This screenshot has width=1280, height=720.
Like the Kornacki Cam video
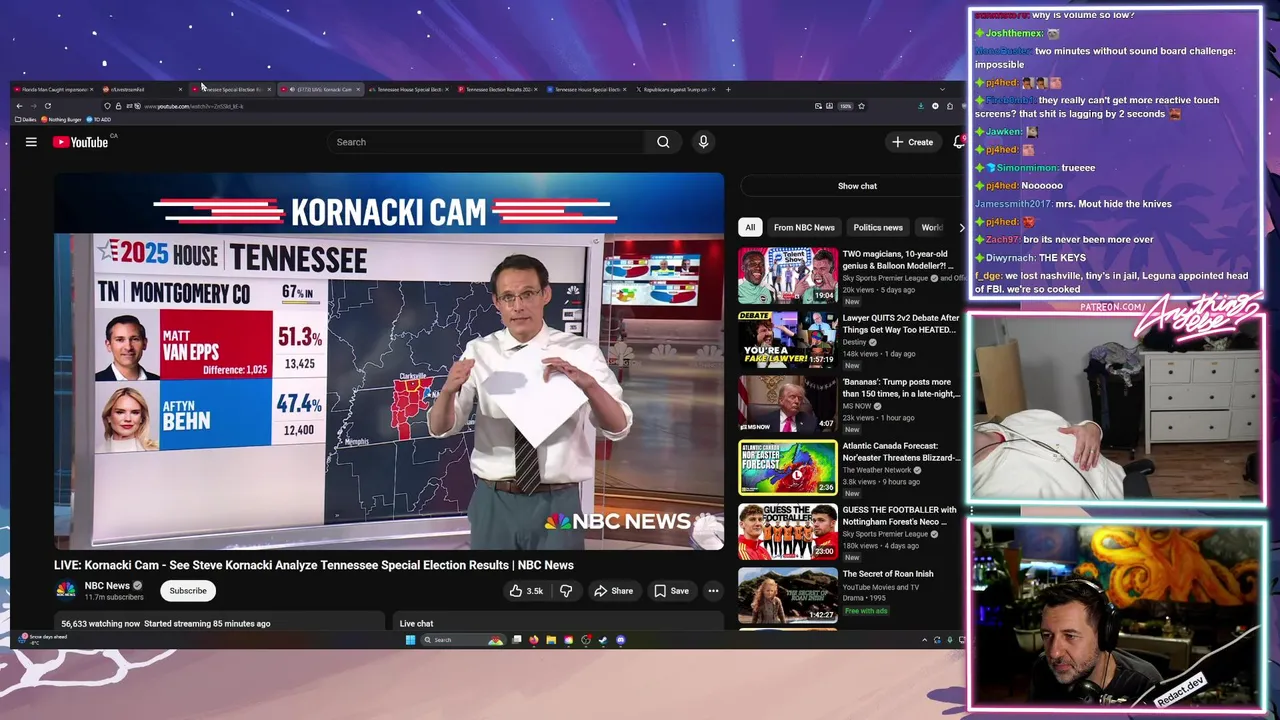pos(526,591)
